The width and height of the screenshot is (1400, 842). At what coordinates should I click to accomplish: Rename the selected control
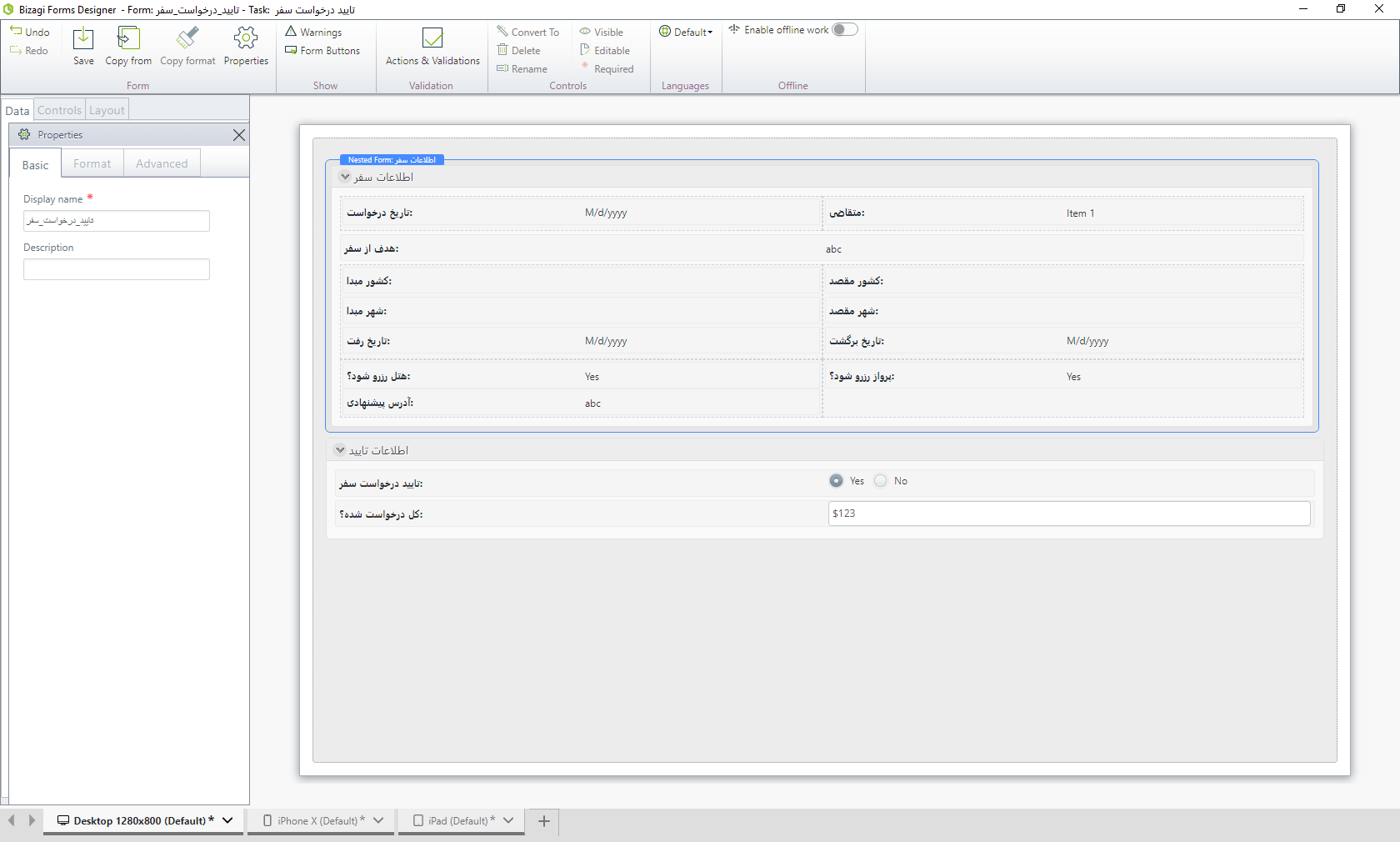click(522, 68)
